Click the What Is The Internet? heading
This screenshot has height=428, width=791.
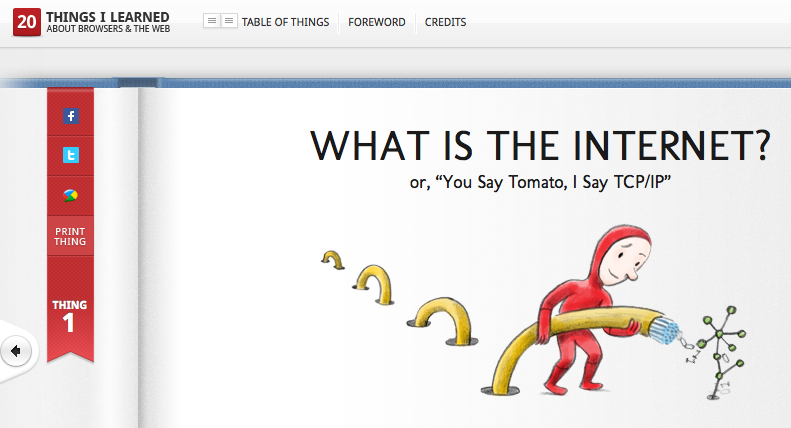pyautogui.click(x=540, y=146)
